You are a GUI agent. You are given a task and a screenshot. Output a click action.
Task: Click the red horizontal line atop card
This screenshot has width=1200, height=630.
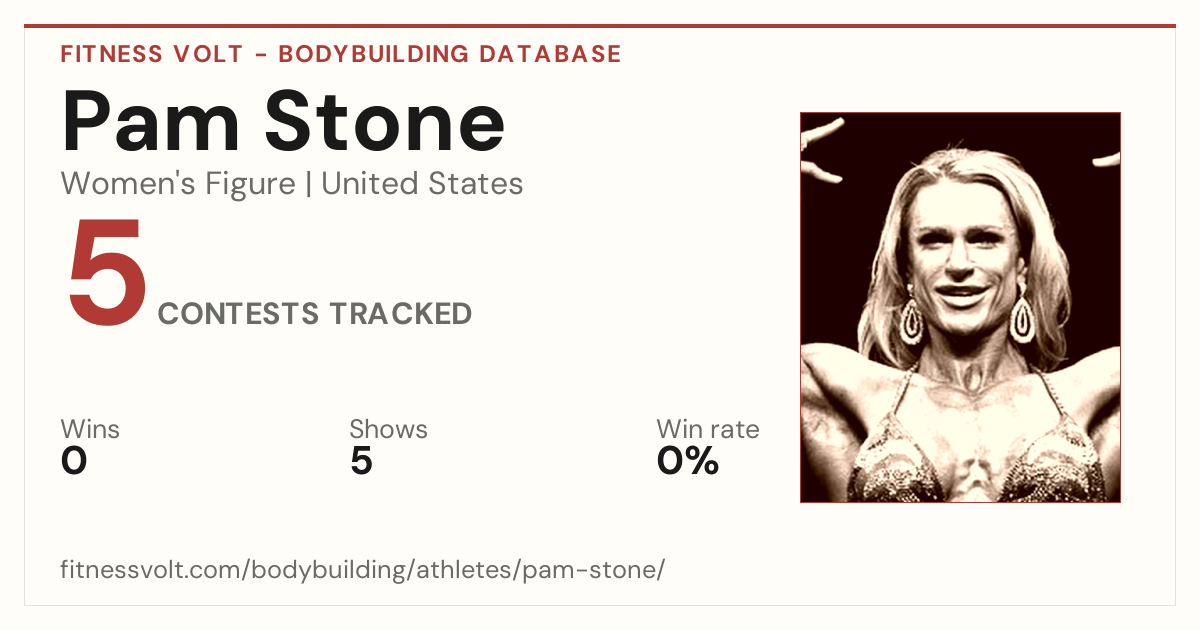[600, 26]
